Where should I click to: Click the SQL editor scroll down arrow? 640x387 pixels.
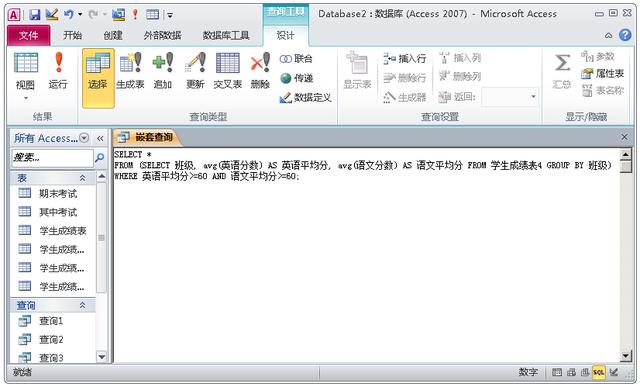click(x=626, y=356)
